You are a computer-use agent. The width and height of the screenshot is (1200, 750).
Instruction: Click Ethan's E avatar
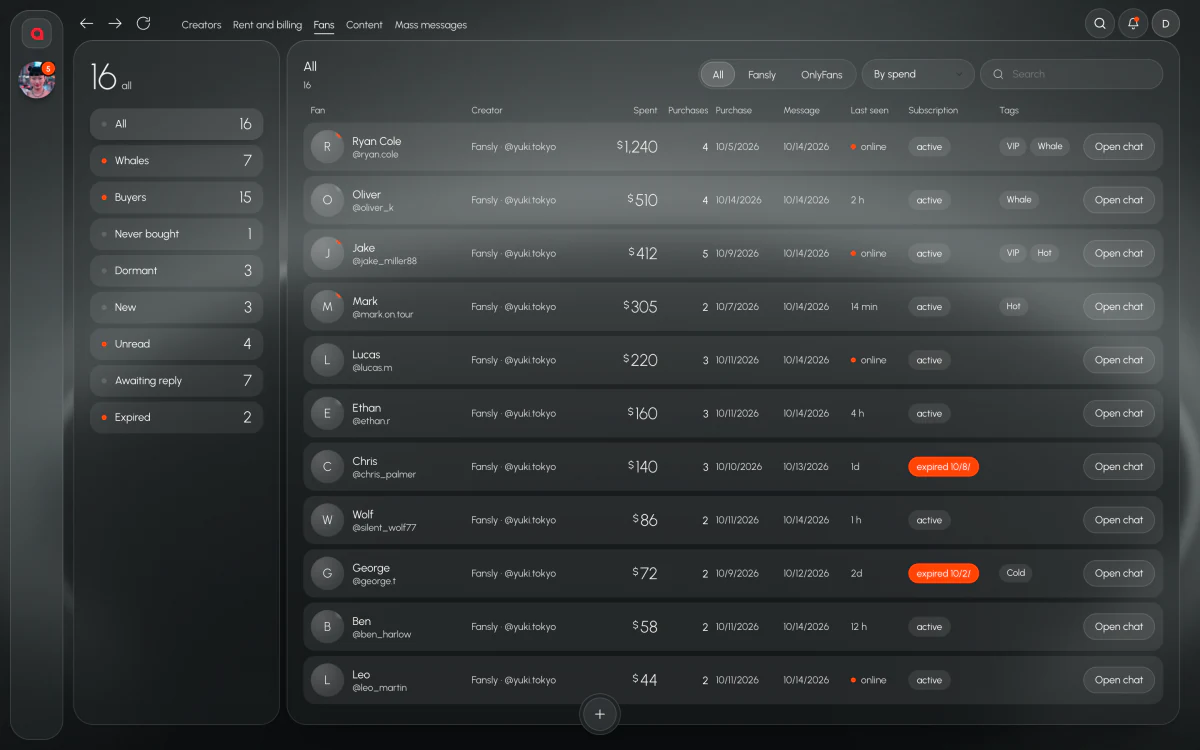tap(327, 413)
